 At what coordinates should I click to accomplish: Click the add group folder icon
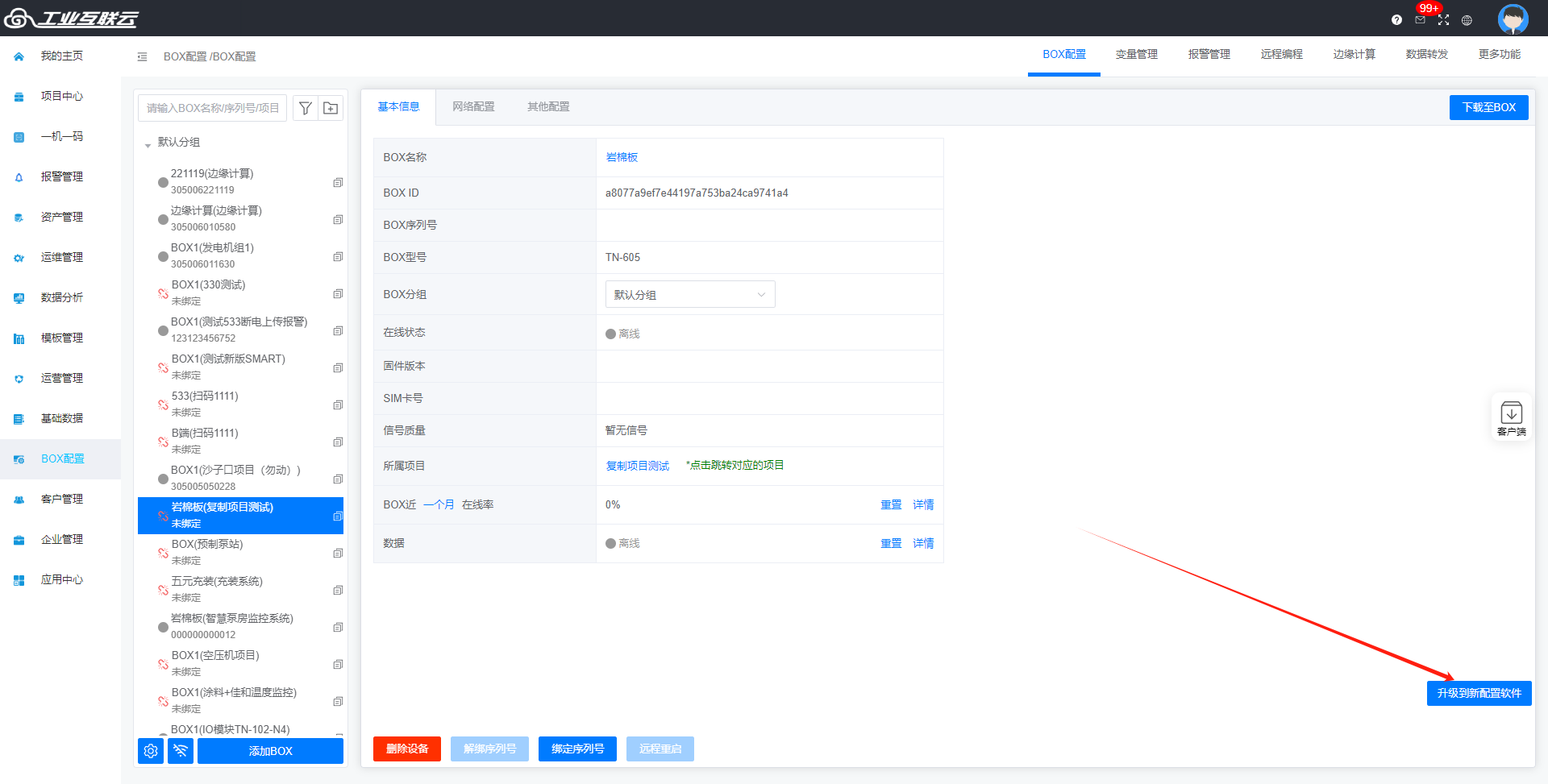point(331,108)
